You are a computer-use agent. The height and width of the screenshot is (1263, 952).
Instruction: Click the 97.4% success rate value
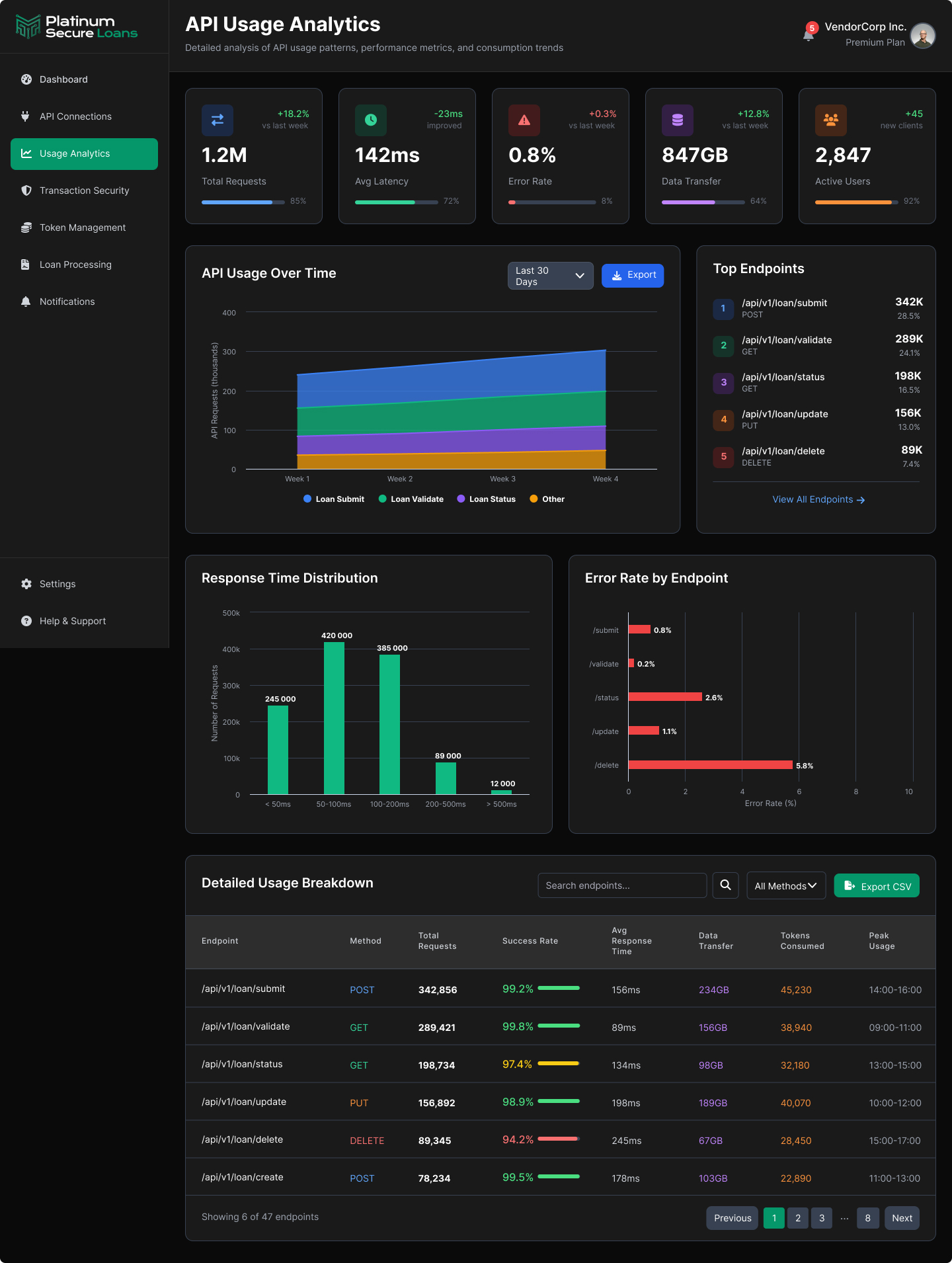pos(517,1064)
